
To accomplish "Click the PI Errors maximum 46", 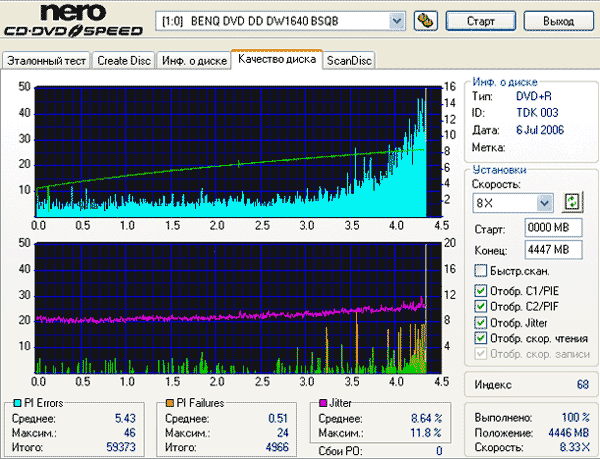I will pyautogui.click(x=130, y=433).
